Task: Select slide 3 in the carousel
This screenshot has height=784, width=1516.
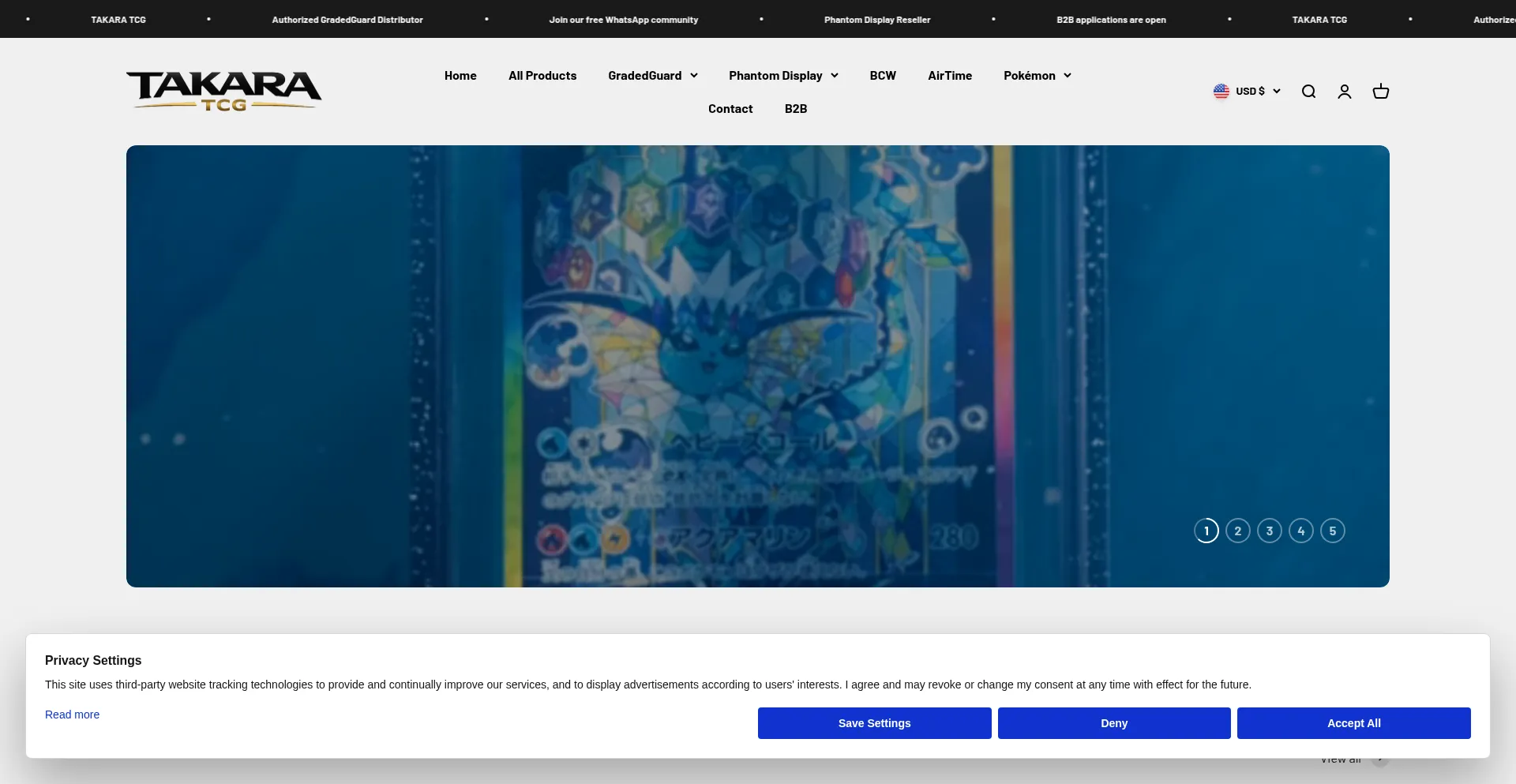Action: click(1270, 531)
